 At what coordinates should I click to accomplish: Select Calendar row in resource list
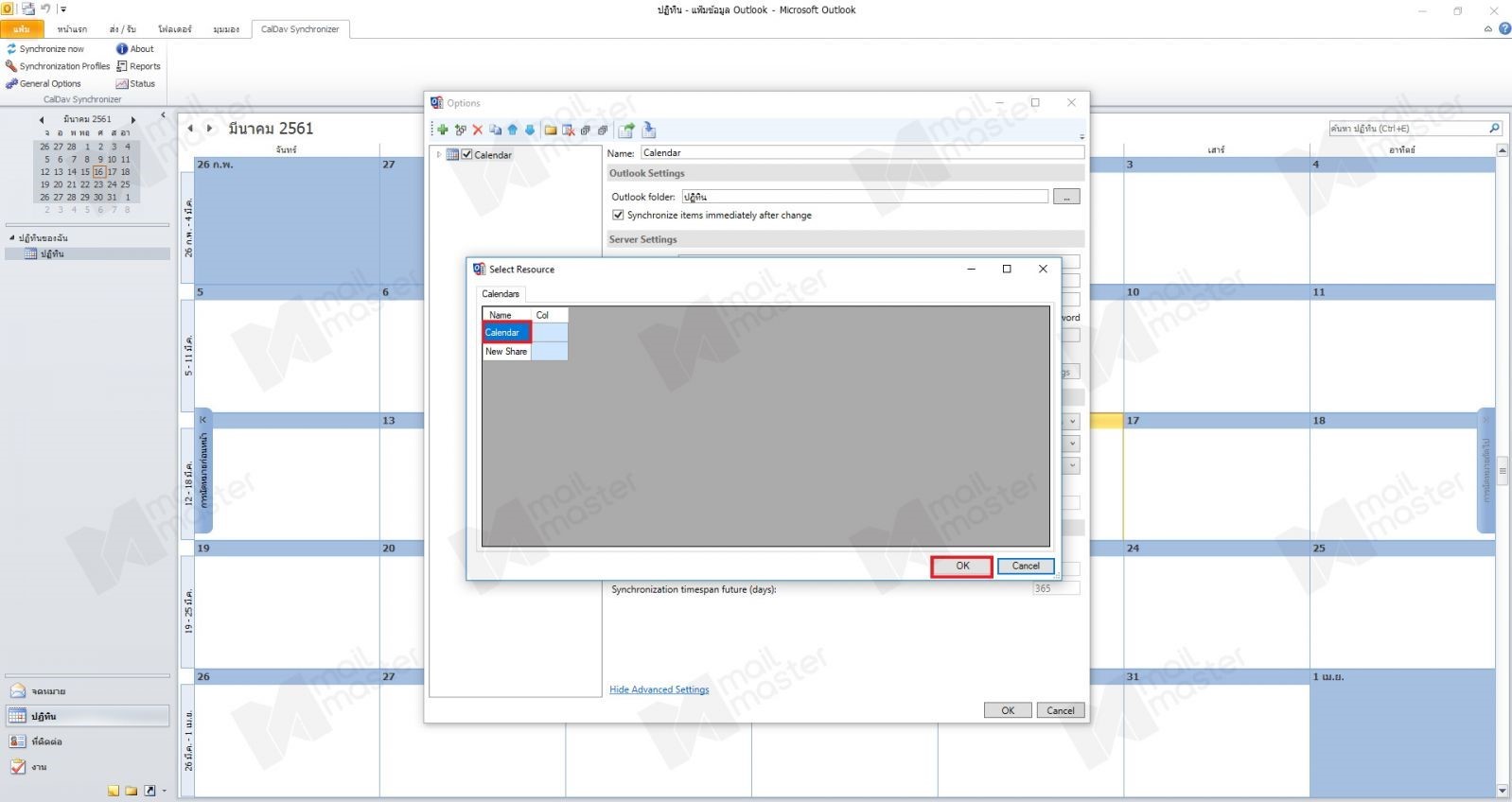point(525,332)
